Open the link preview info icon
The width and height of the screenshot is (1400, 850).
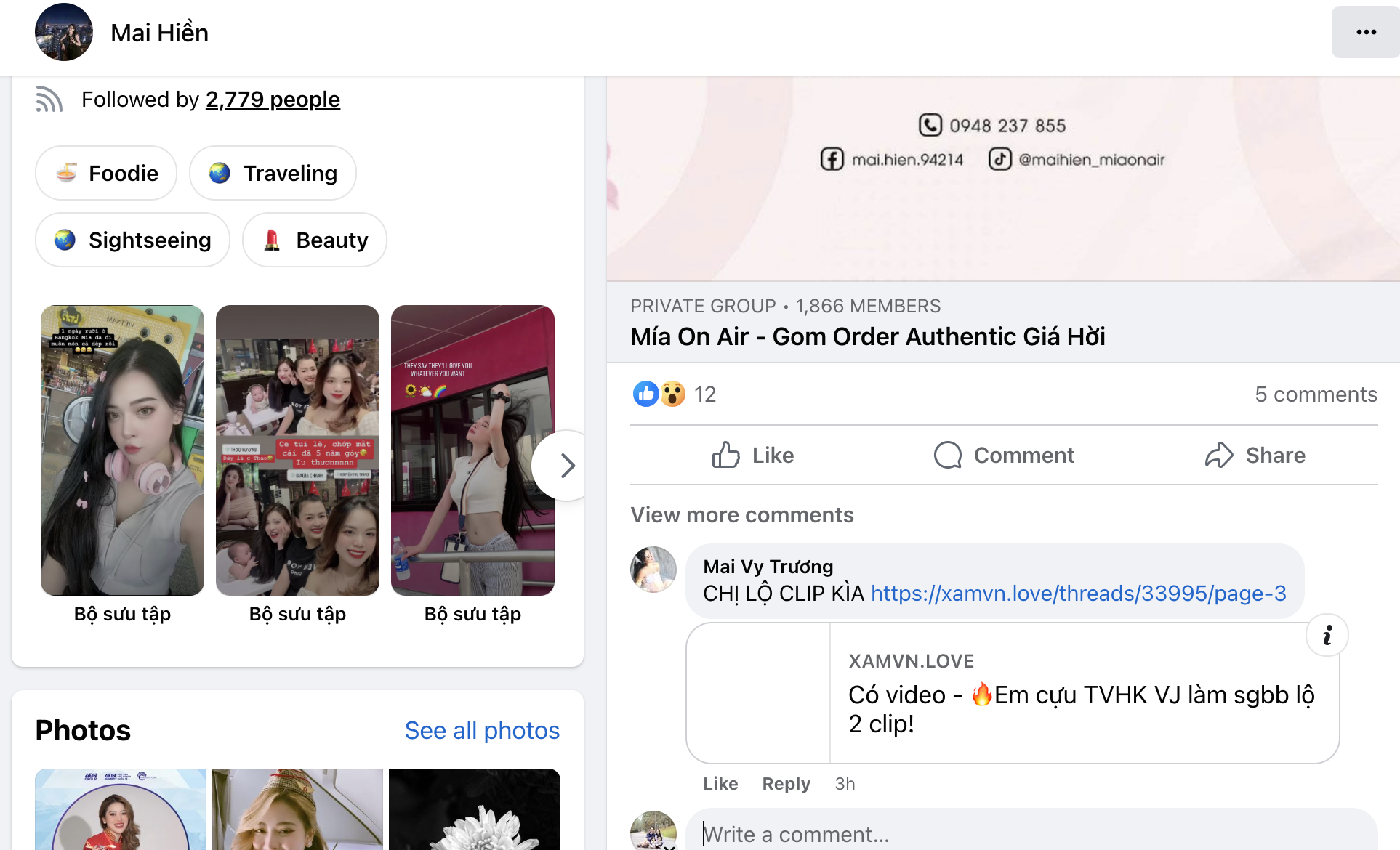click(1327, 636)
